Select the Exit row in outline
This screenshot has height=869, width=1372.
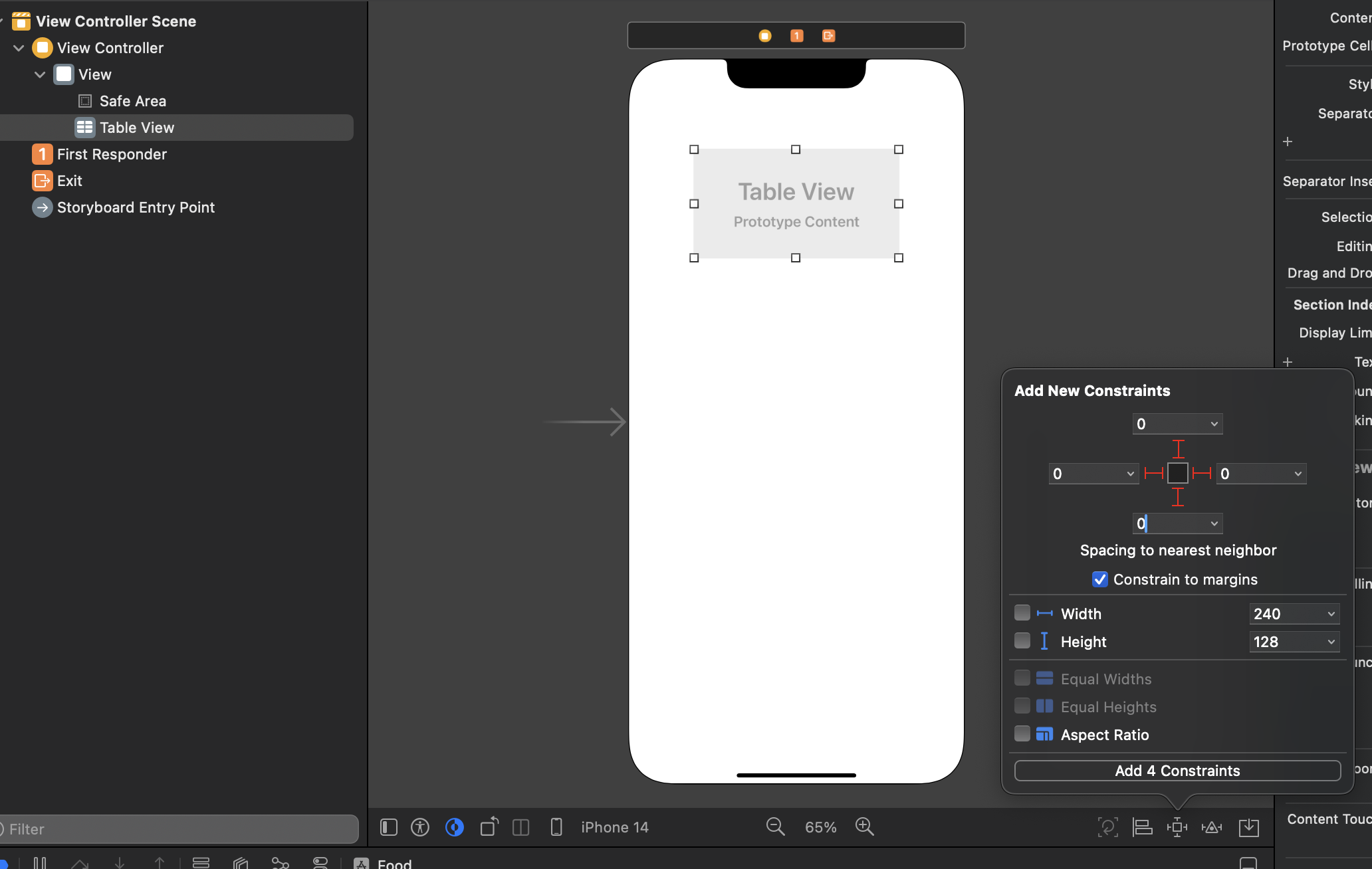(177, 181)
